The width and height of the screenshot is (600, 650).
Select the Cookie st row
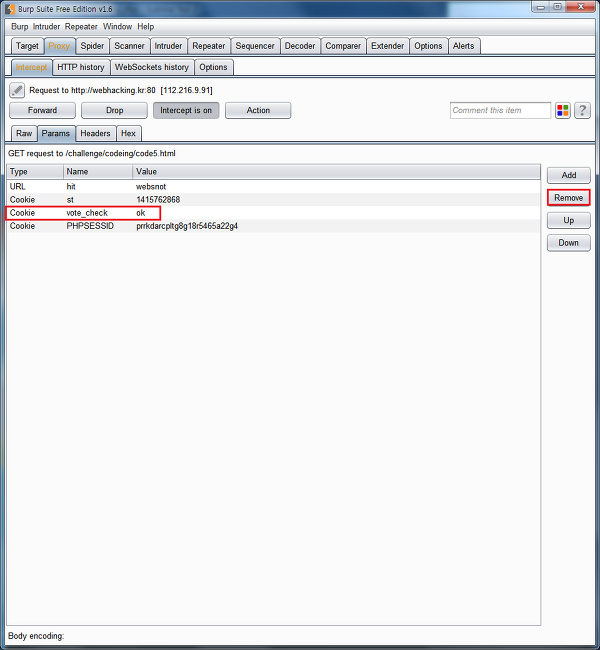click(x=273, y=200)
